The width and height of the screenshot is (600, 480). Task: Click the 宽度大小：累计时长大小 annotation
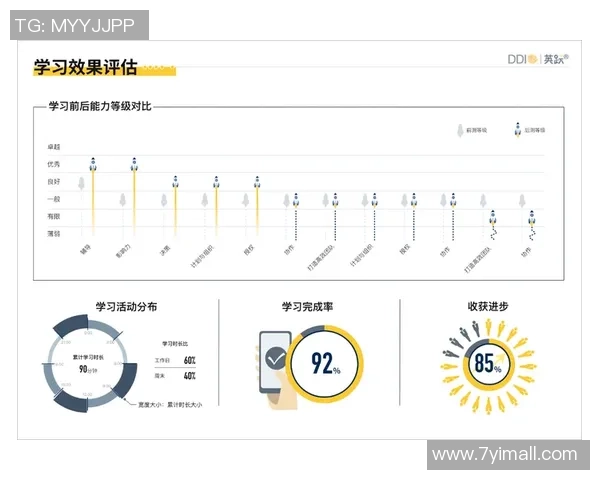(170, 405)
